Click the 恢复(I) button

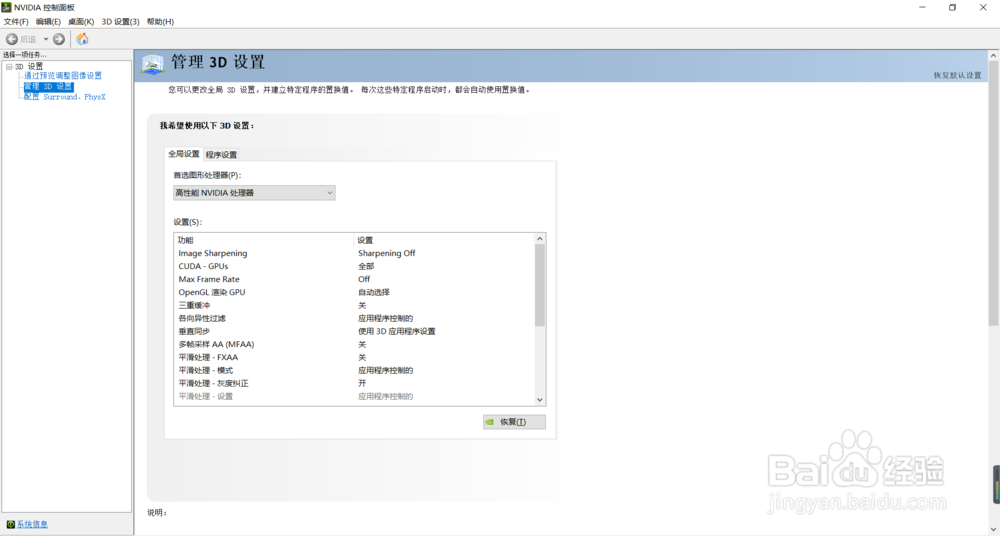[514, 422]
